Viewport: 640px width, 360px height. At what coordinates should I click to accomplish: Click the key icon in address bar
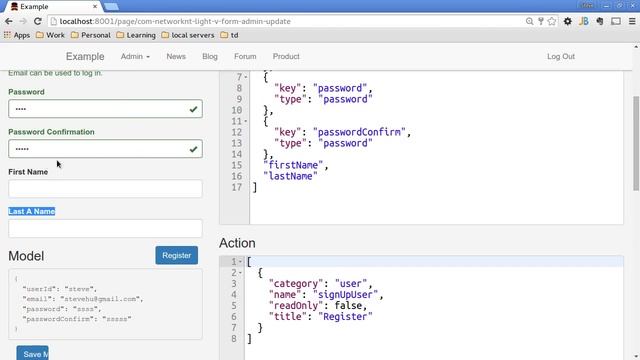541,21
